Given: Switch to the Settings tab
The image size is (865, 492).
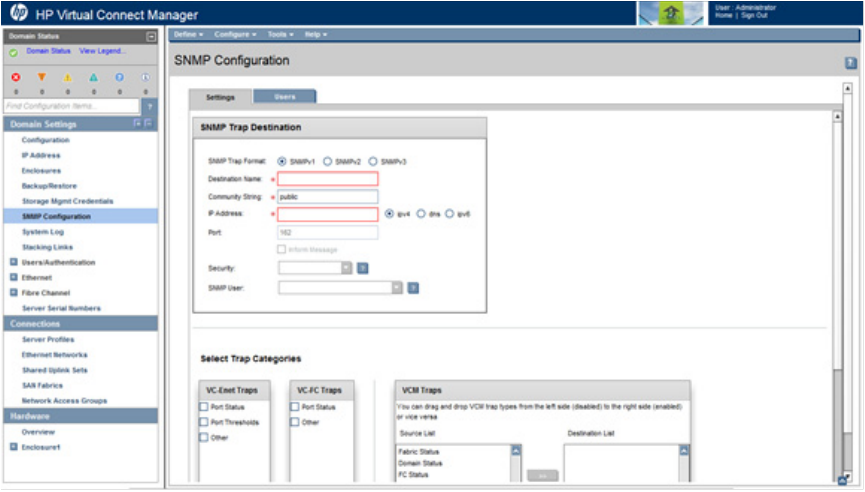Looking at the screenshot, I should click(x=220, y=97).
